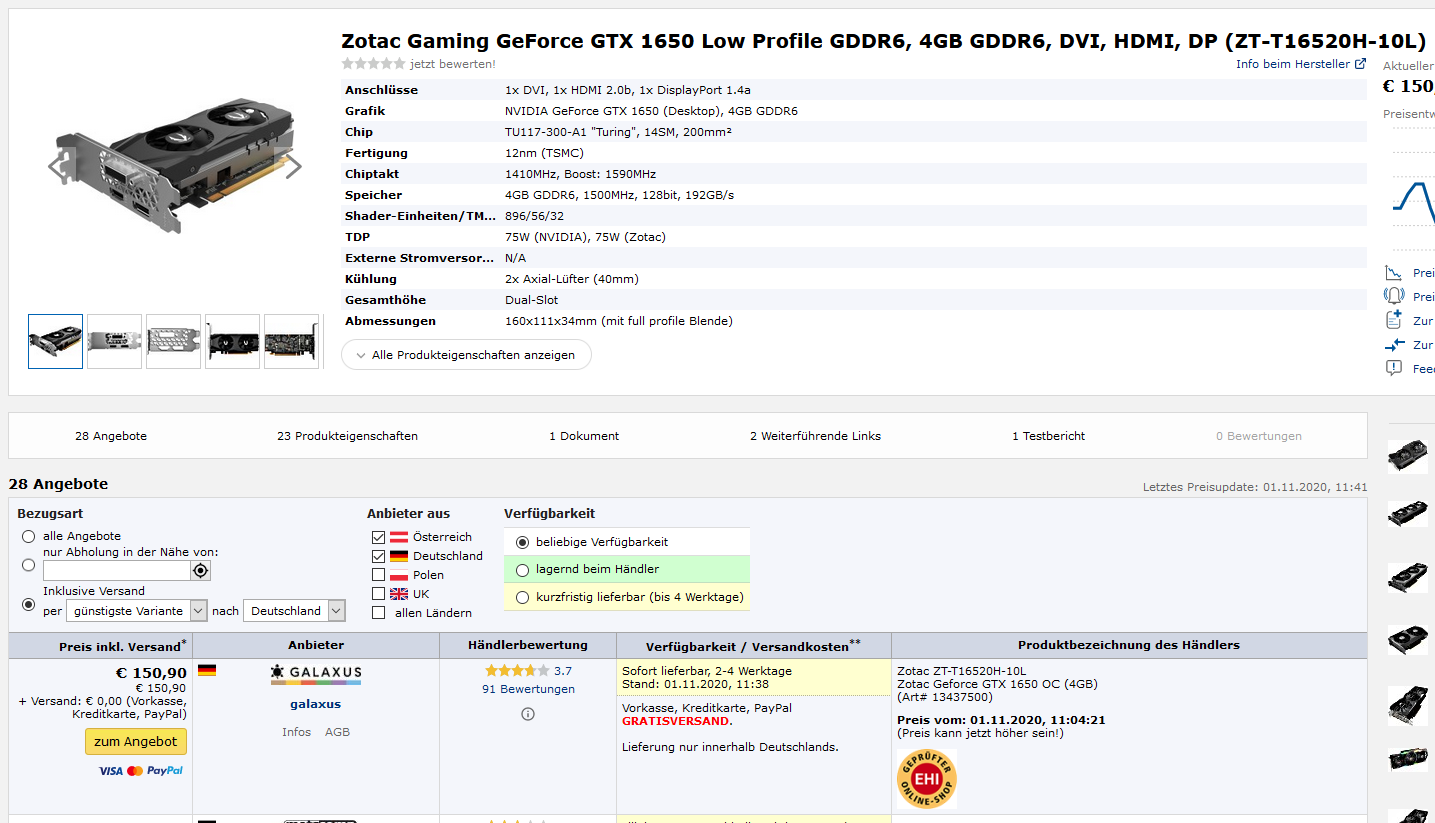
Task: Open the '0 Bewertungen' tab
Action: coord(1259,436)
